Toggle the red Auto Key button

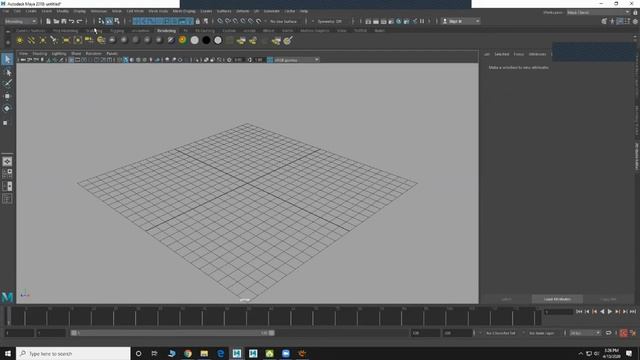click(623, 333)
